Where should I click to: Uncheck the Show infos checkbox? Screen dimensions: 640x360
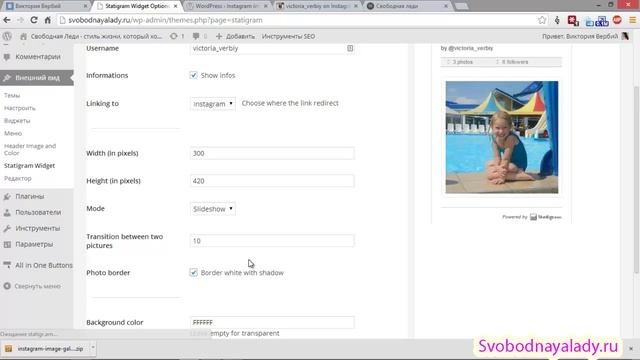193,75
